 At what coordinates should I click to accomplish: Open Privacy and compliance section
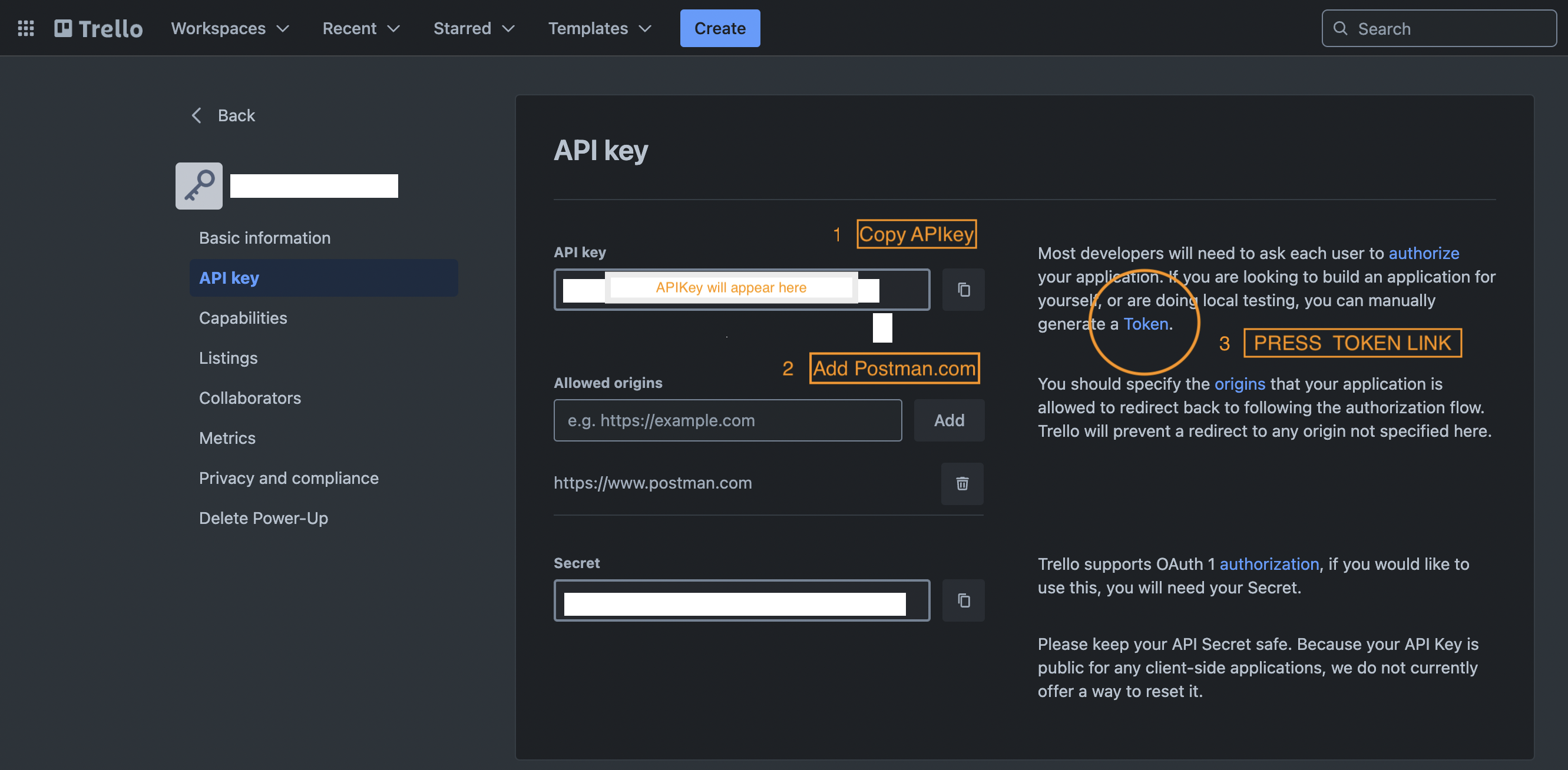pyautogui.click(x=324, y=479)
